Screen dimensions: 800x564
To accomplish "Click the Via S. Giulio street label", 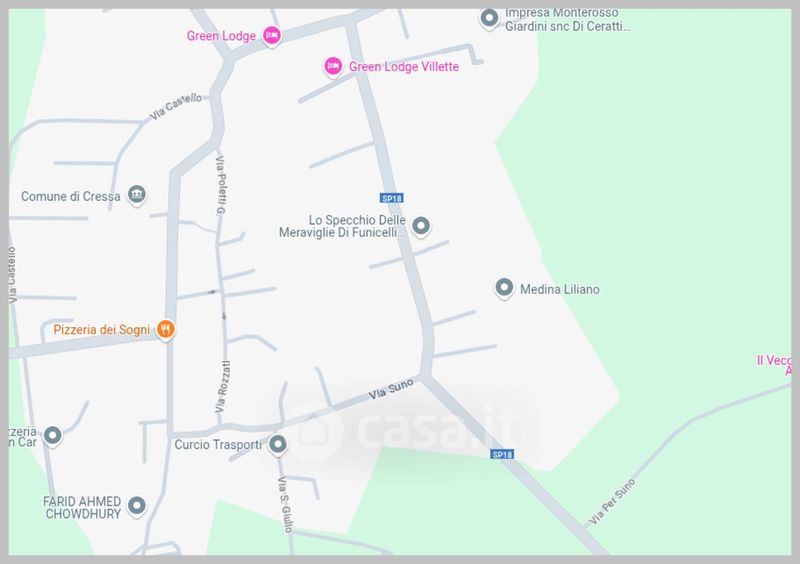I will (285, 505).
